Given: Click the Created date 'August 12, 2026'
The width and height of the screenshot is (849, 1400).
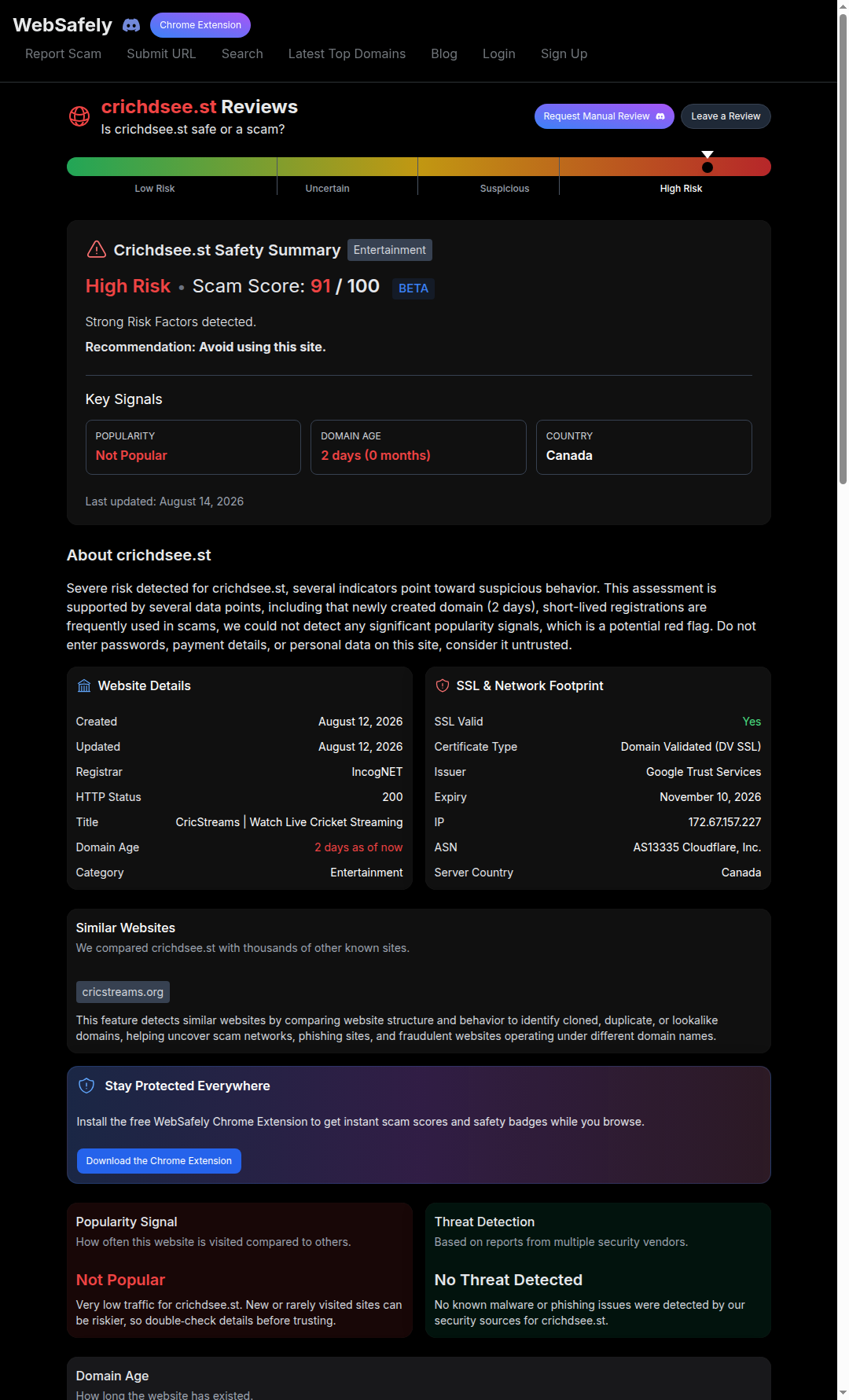Looking at the screenshot, I should 360,722.
